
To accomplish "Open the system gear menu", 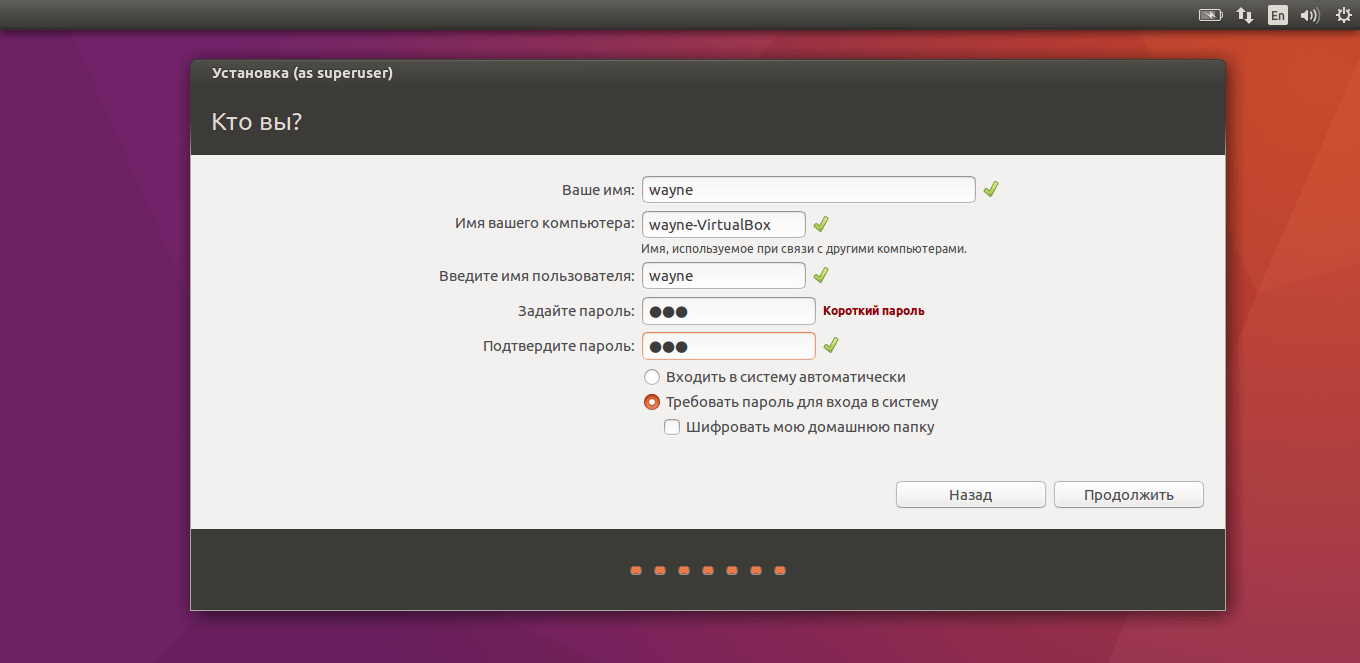I will click(x=1343, y=15).
